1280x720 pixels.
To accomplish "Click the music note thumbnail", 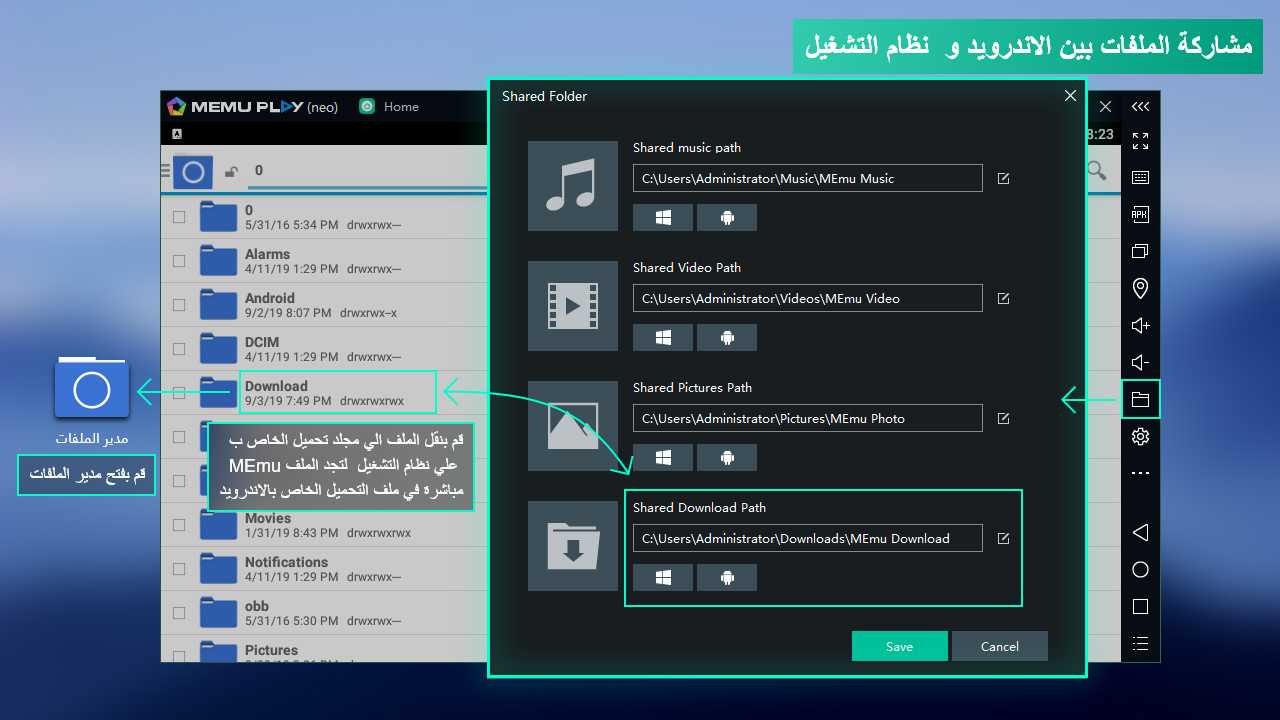I will (573, 186).
